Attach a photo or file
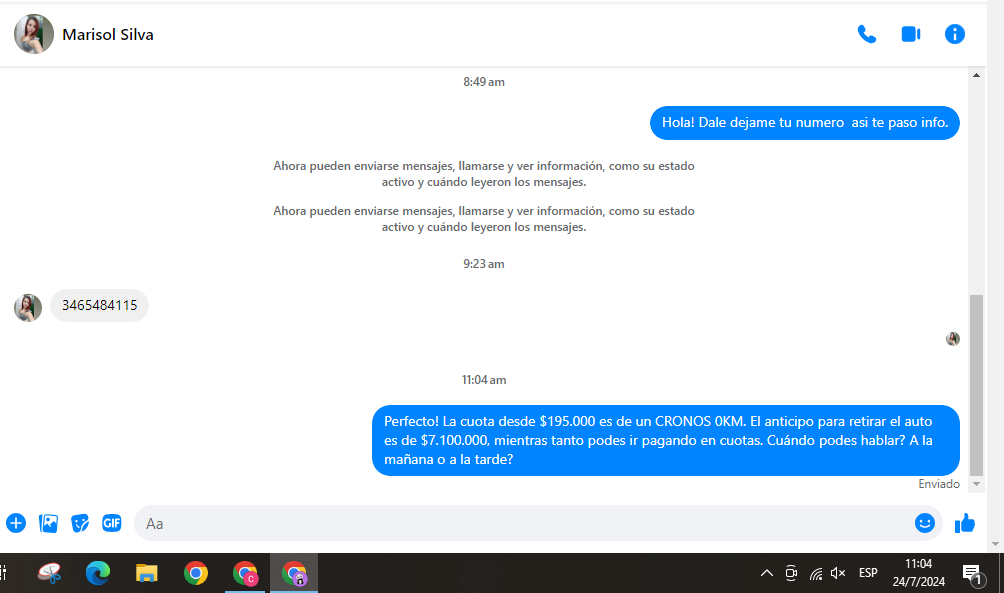The image size is (1004, 593). pyautogui.click(x=48, y=523)
